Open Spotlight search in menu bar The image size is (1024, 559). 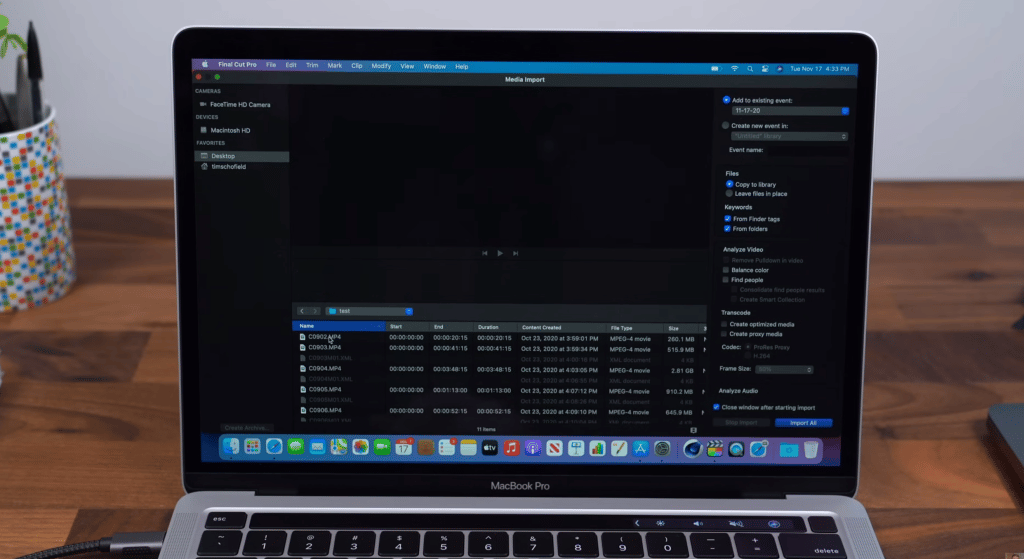pos(750,69)
